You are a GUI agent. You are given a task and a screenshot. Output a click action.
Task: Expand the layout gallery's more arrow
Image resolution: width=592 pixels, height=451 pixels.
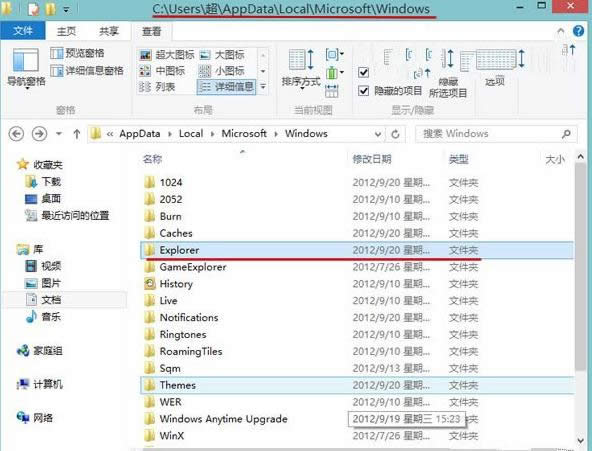[263, 87]
